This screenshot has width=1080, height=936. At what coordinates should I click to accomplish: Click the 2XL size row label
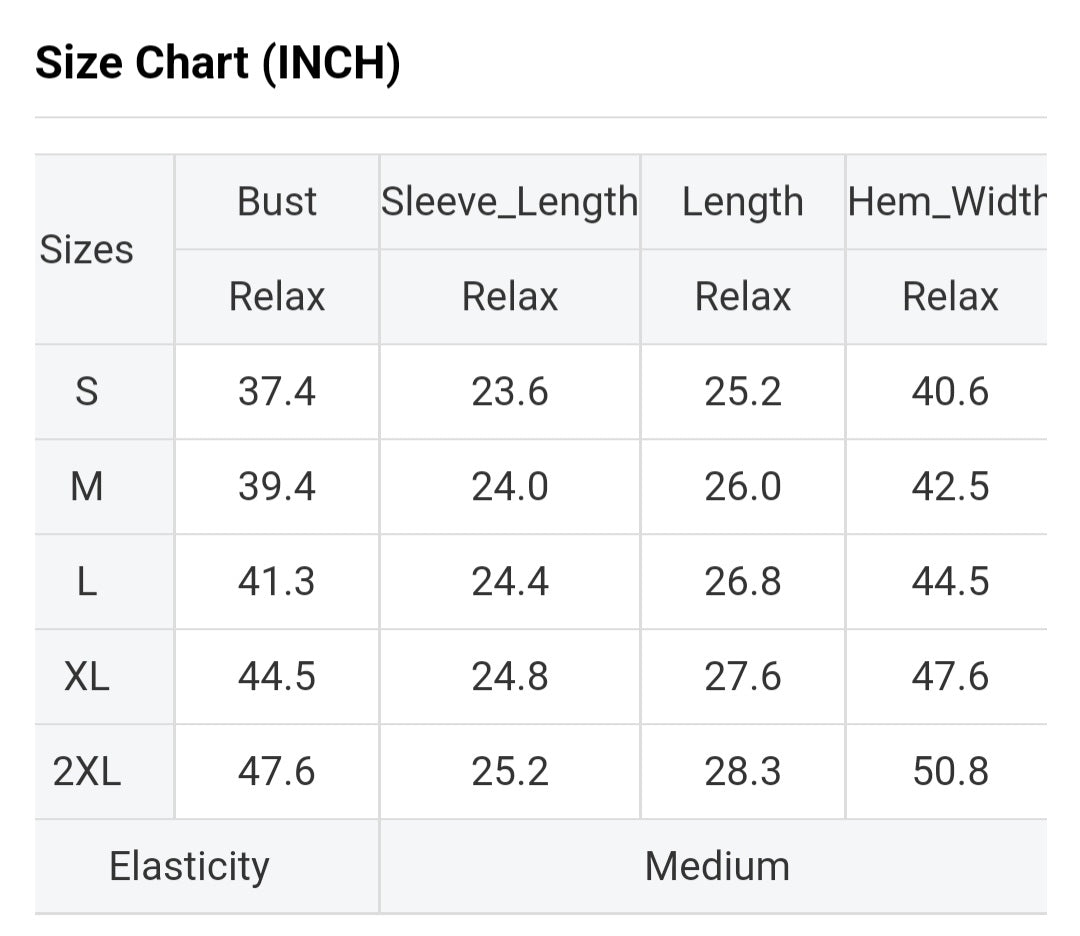pyautogui.click(x=87, y=772)
